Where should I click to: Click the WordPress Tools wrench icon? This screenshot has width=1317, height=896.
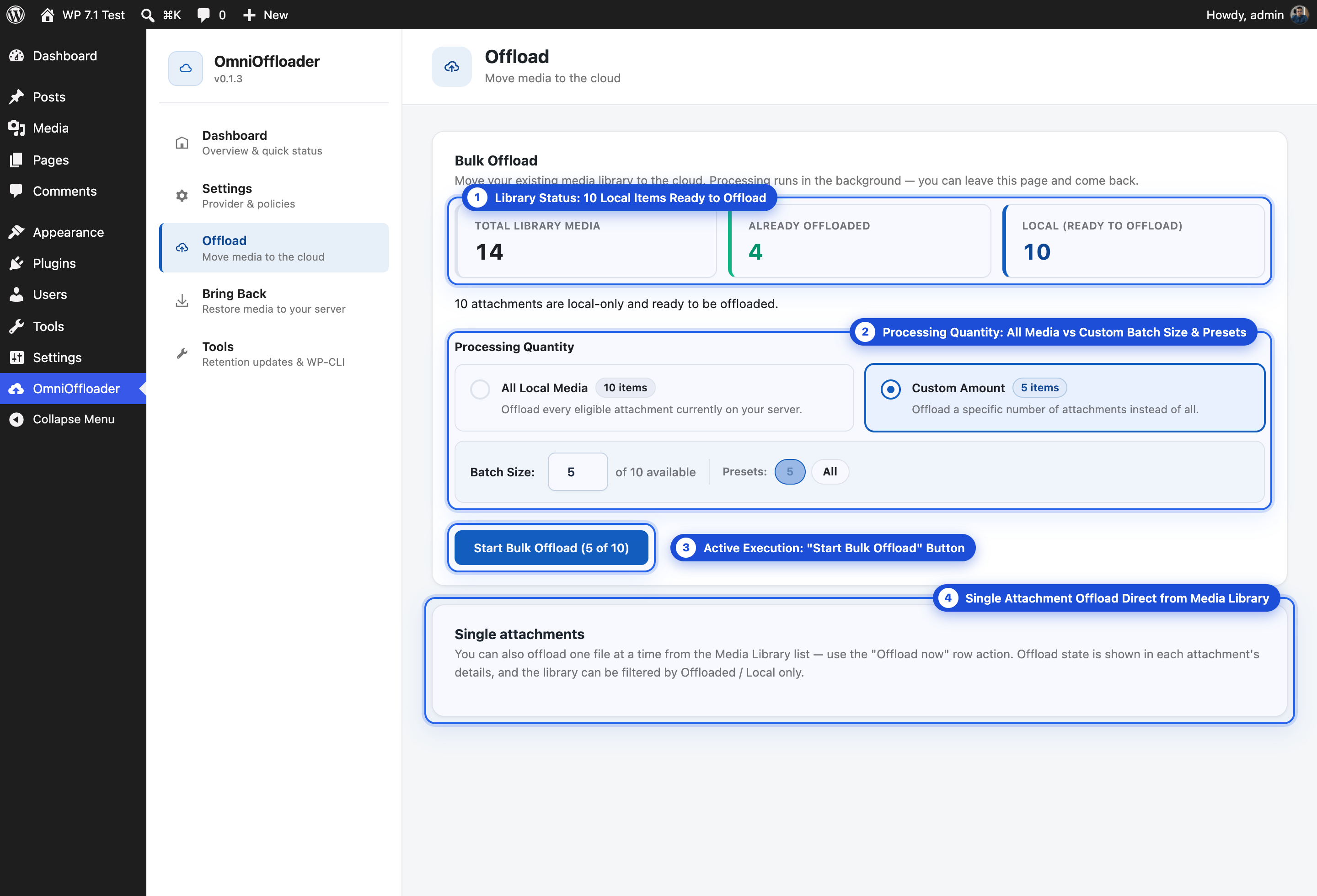[16, 326]
